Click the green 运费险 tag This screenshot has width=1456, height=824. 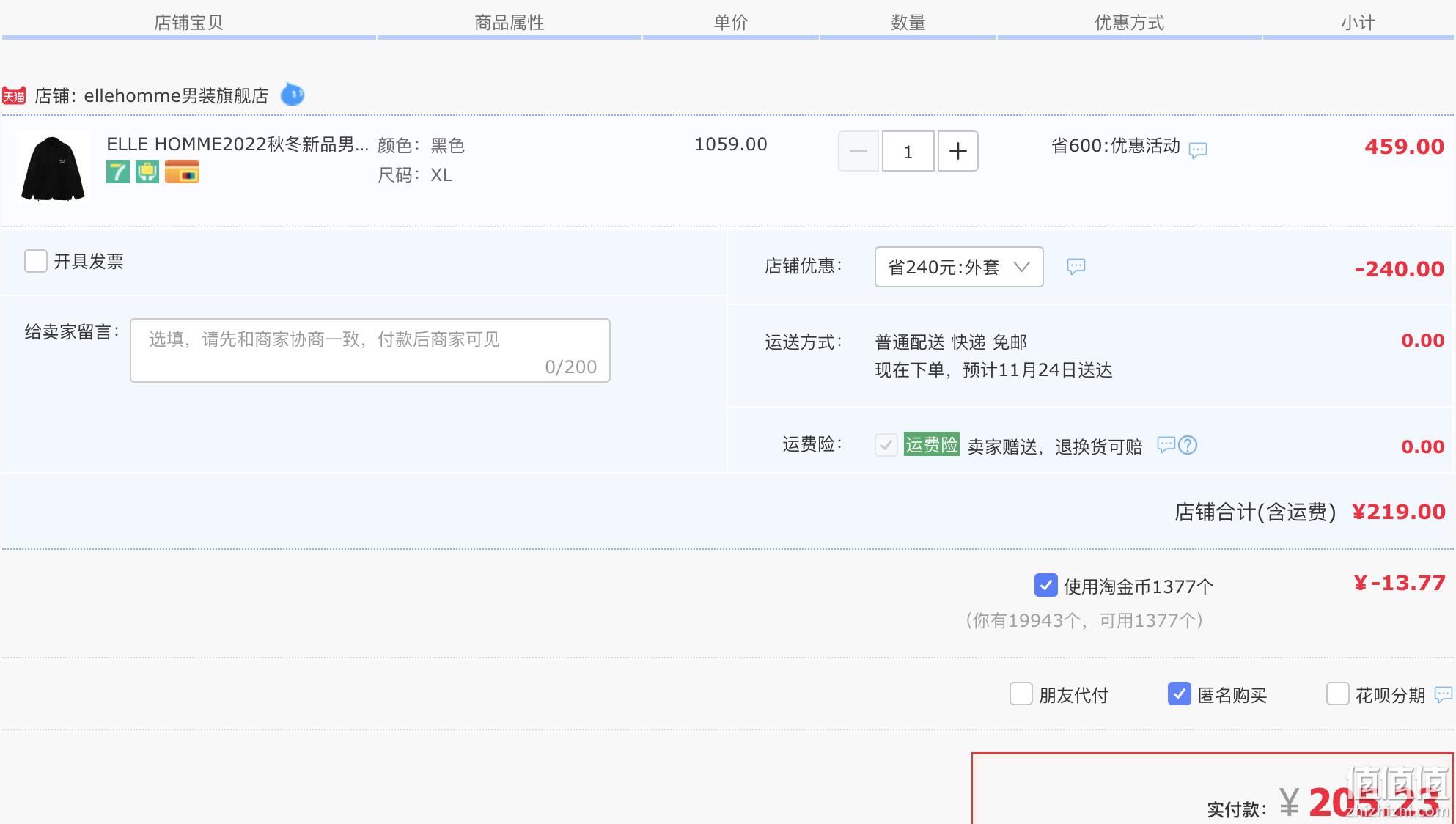click(931, 444)
